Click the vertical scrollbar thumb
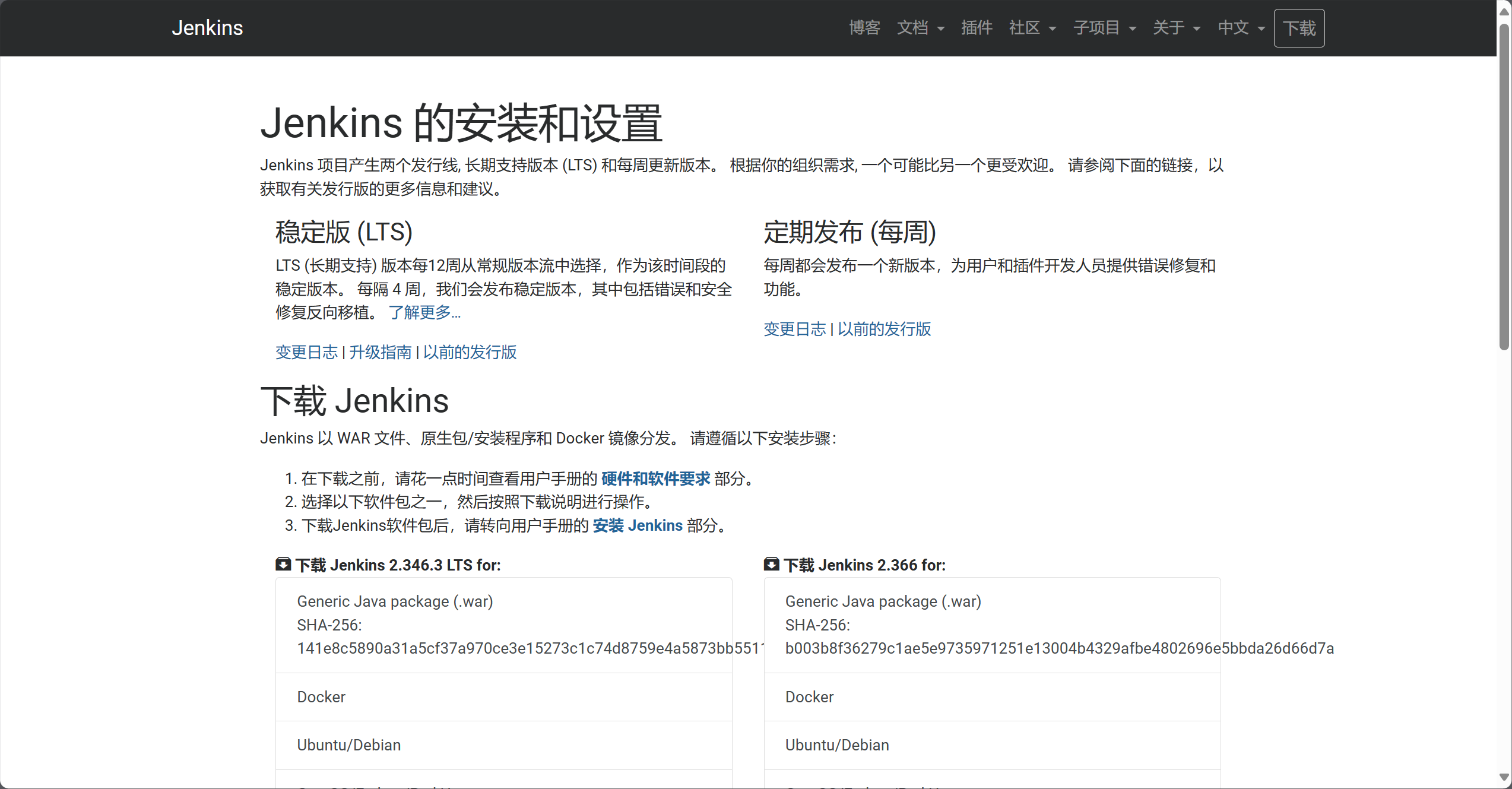This screenshot has height=789, width=1512. [x=1504, y=187]
